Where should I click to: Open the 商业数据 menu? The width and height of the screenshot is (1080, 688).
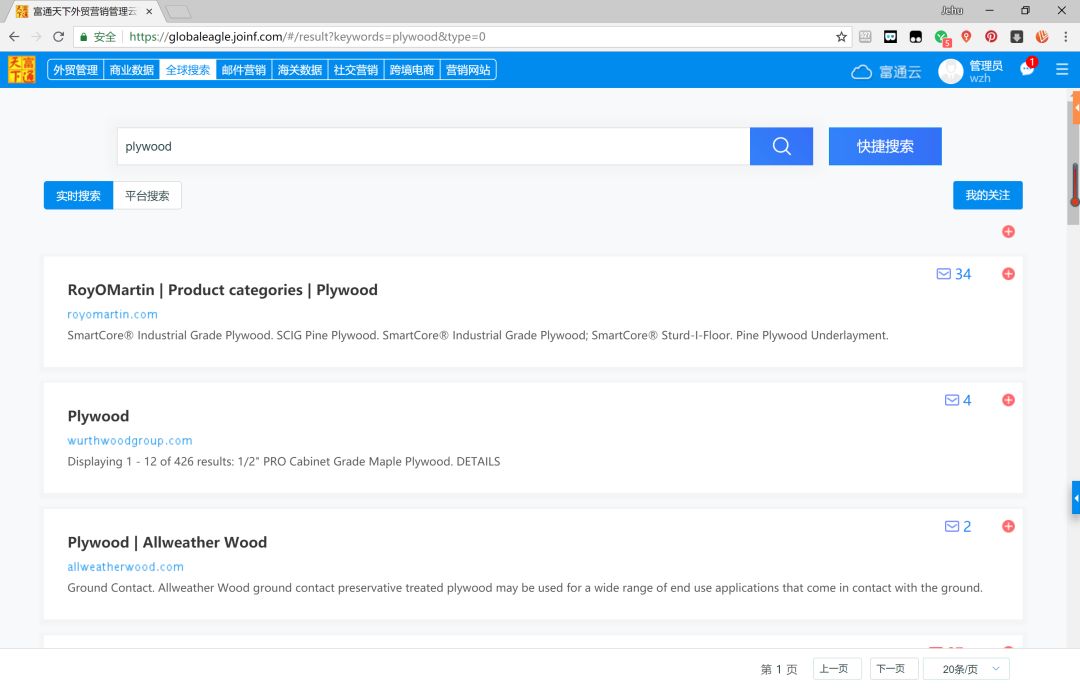[132, 70]
